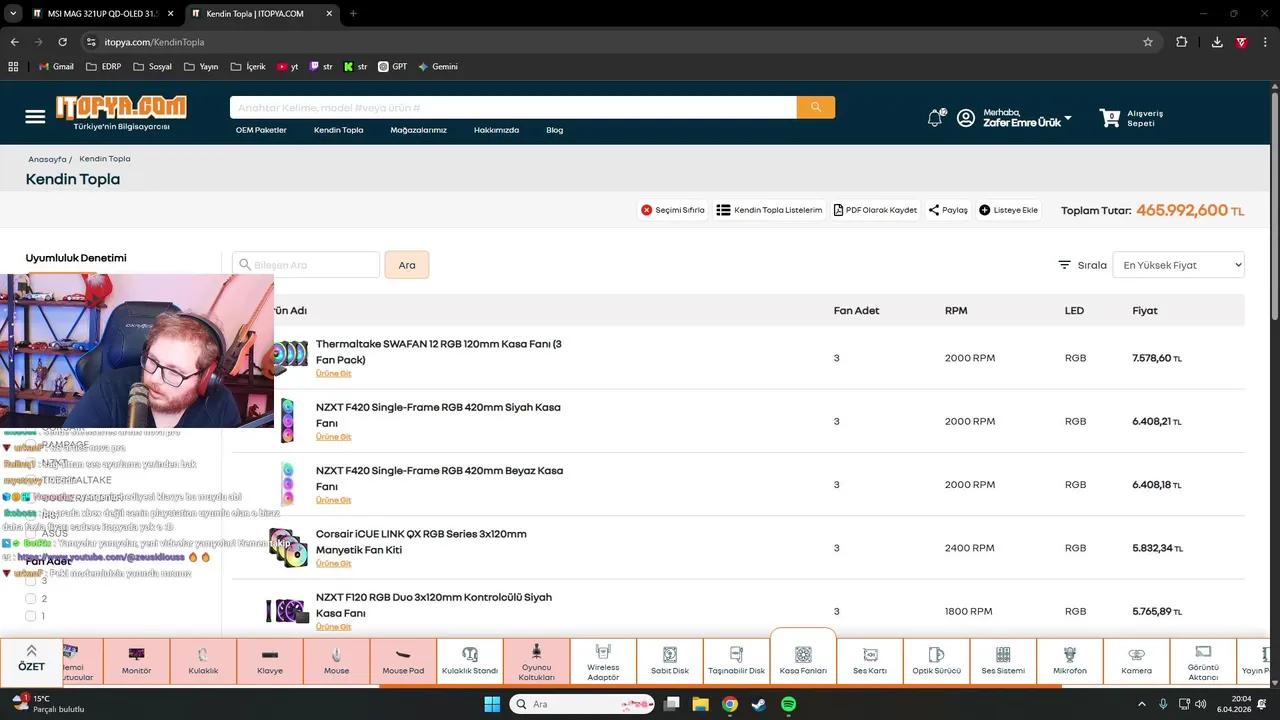Select the Wireless Adaptör category icon
1280x720 pixels.
[x=603, y=650]
